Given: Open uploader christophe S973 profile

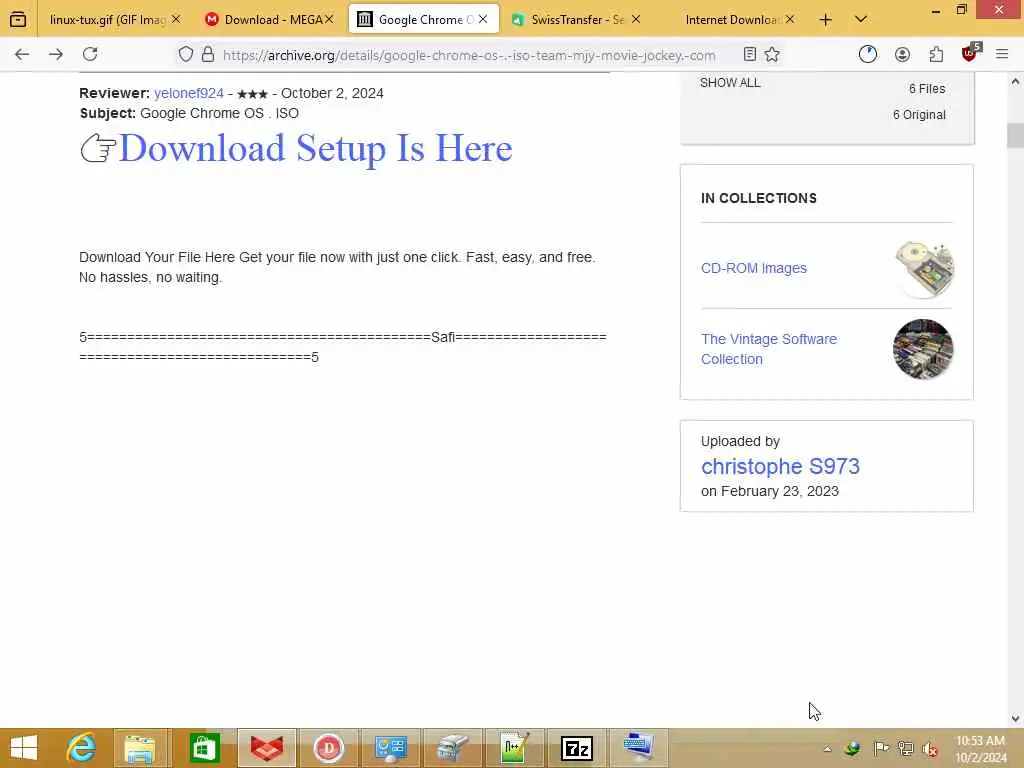Looking at the screenshot, I should pos(780,466).
